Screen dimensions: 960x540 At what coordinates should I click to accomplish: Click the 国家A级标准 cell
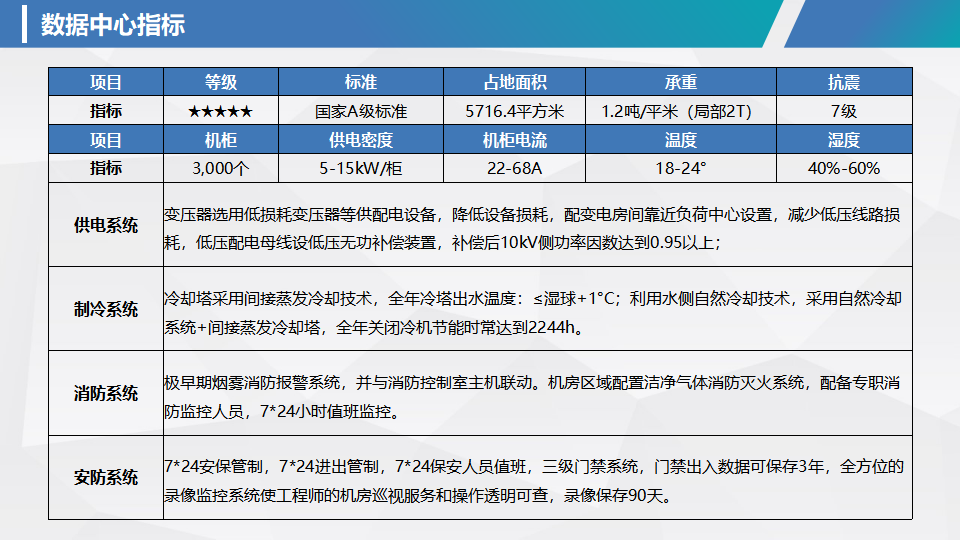(x=360, y=111)
